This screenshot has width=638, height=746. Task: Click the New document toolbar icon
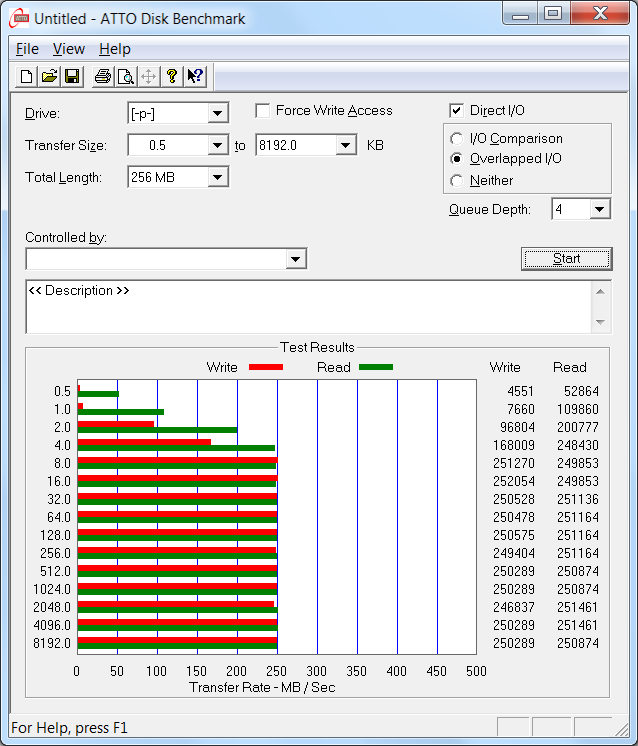pyautogui.click(x=26, y=76)
